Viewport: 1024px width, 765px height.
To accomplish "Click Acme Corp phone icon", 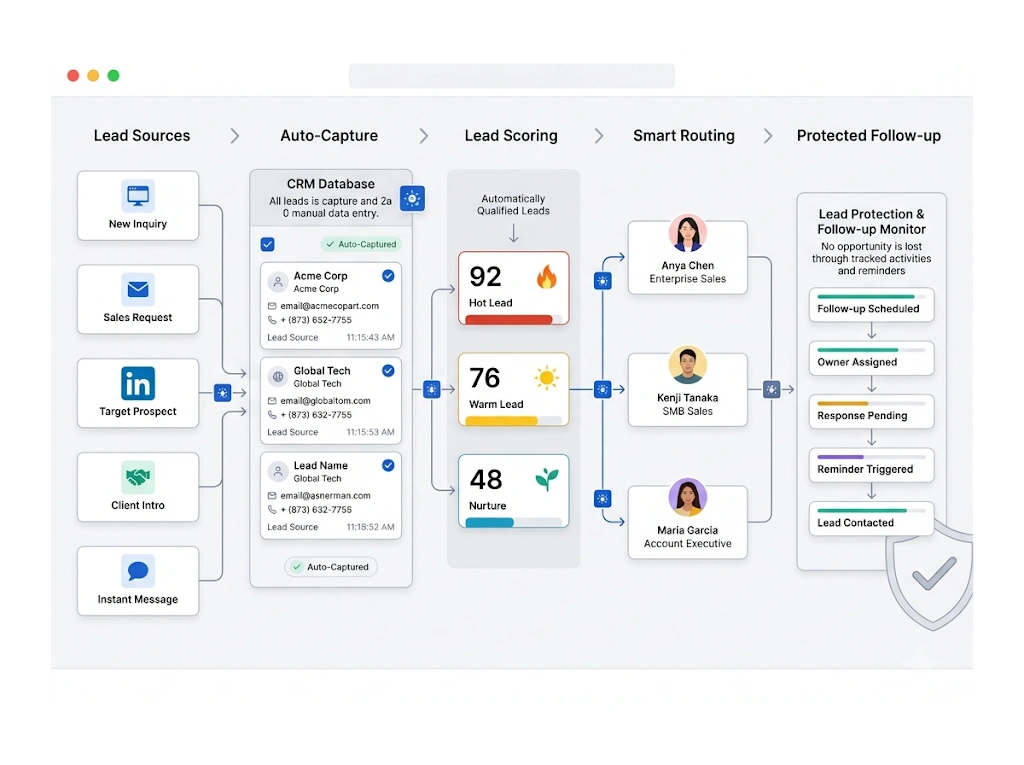I will (x=272, y=320).
